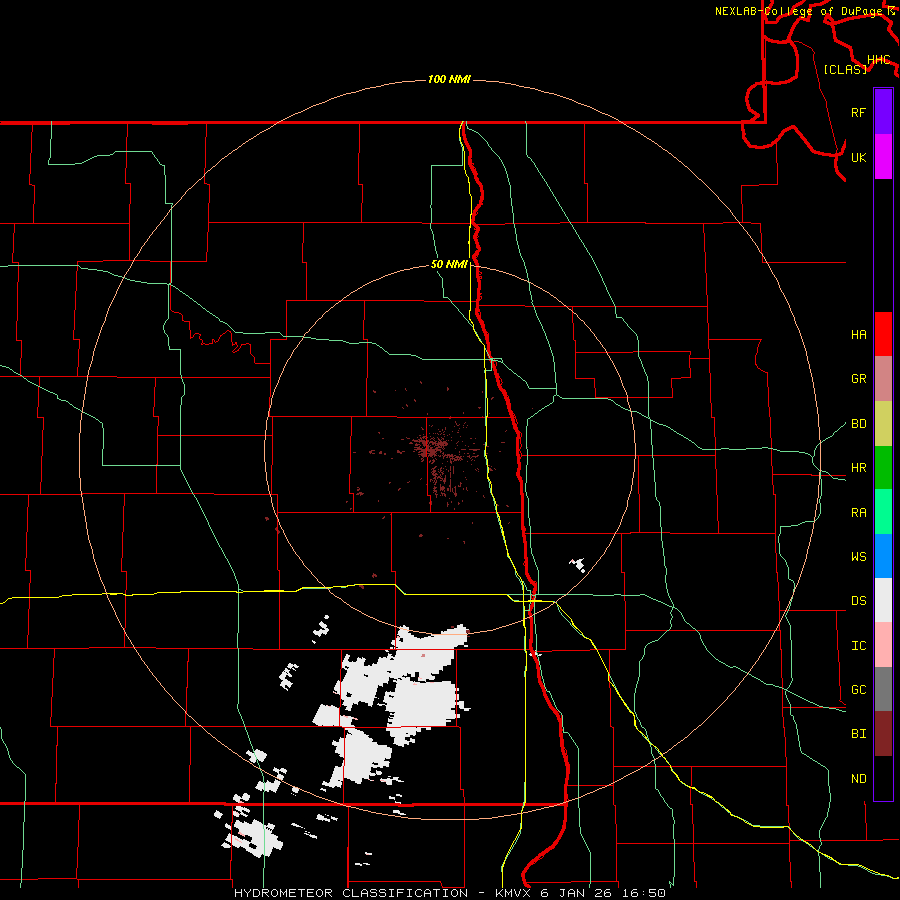Click the GR legend label
The width and height of the screenshot is (900, 900).
(859, 379)
